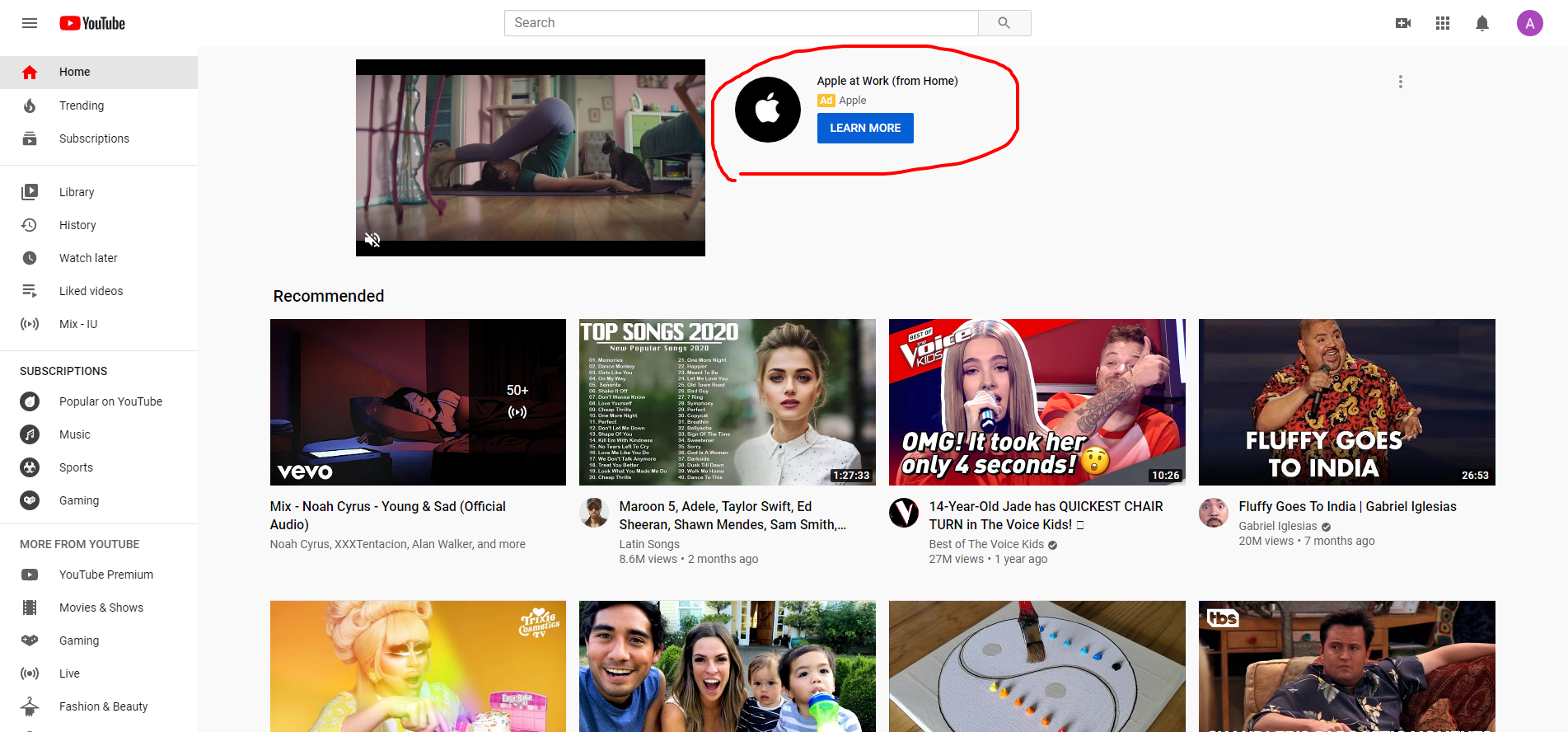Click the YouTube logo
1568x732 pixels.
pyautogui.click(x=92, y=23)
